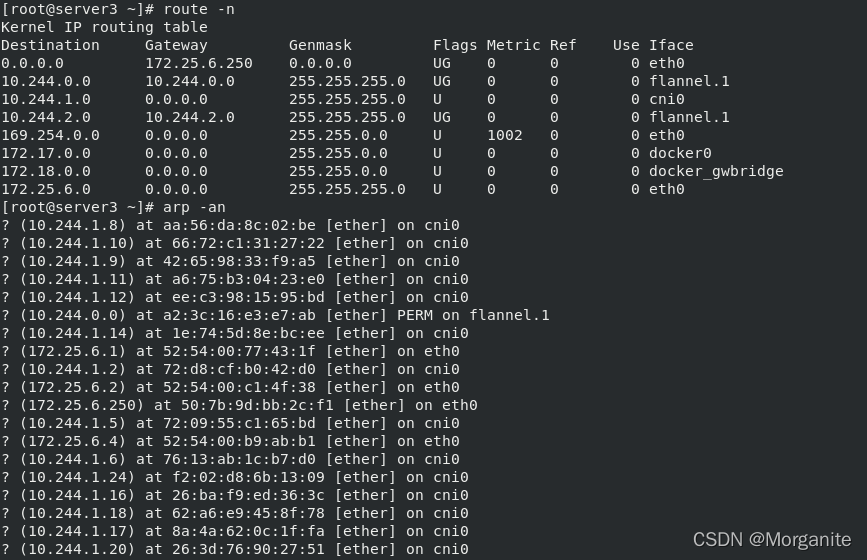867x560 pixels.
Task: Select ARP entry IP 172.25.6.4
Action: [73, 441]
